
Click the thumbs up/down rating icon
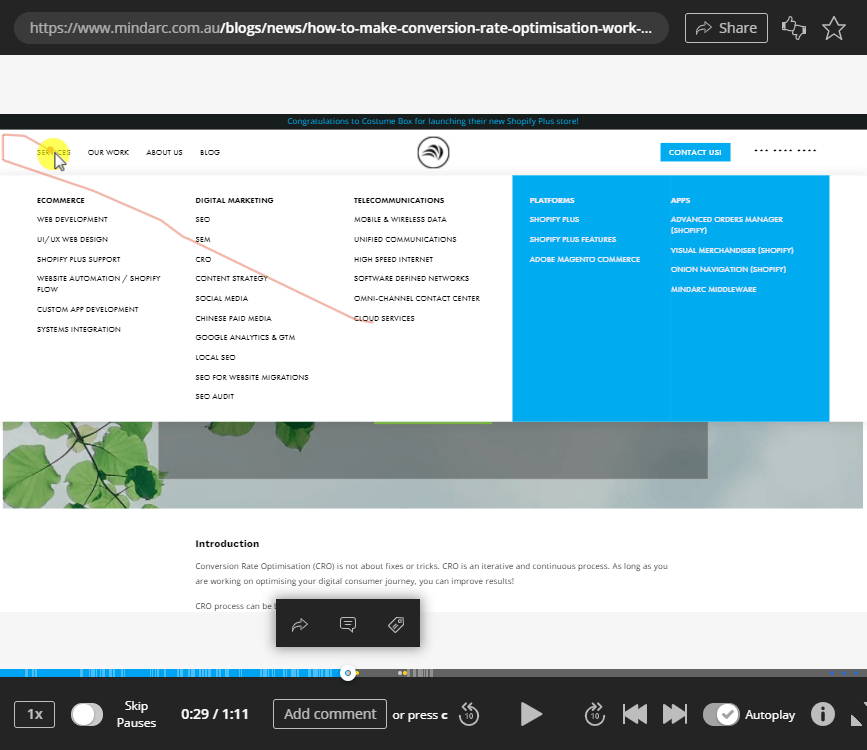point(793,28)
